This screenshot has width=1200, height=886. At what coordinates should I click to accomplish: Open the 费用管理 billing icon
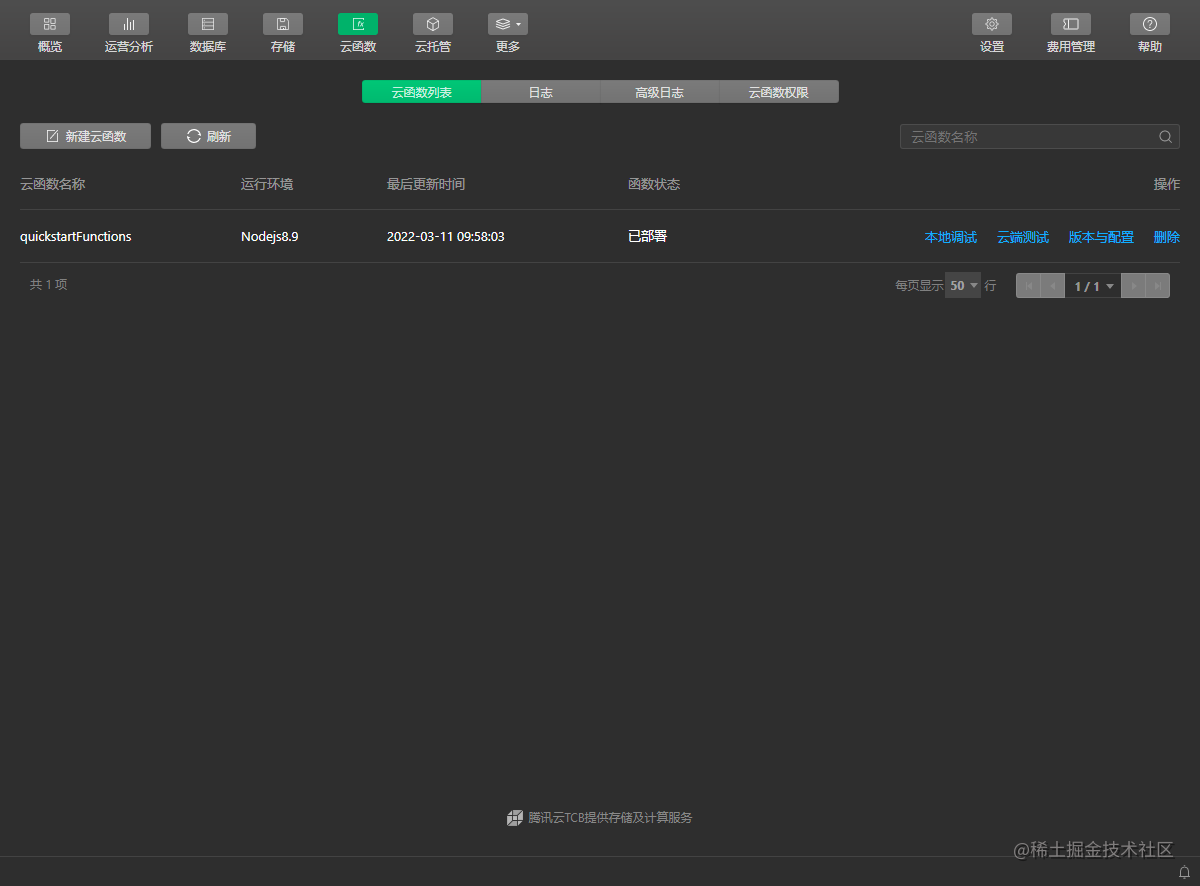1071,24
